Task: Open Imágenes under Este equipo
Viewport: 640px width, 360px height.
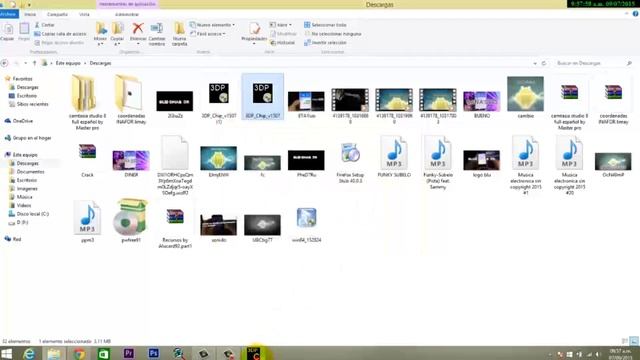Action: click(x=27, y=189)
